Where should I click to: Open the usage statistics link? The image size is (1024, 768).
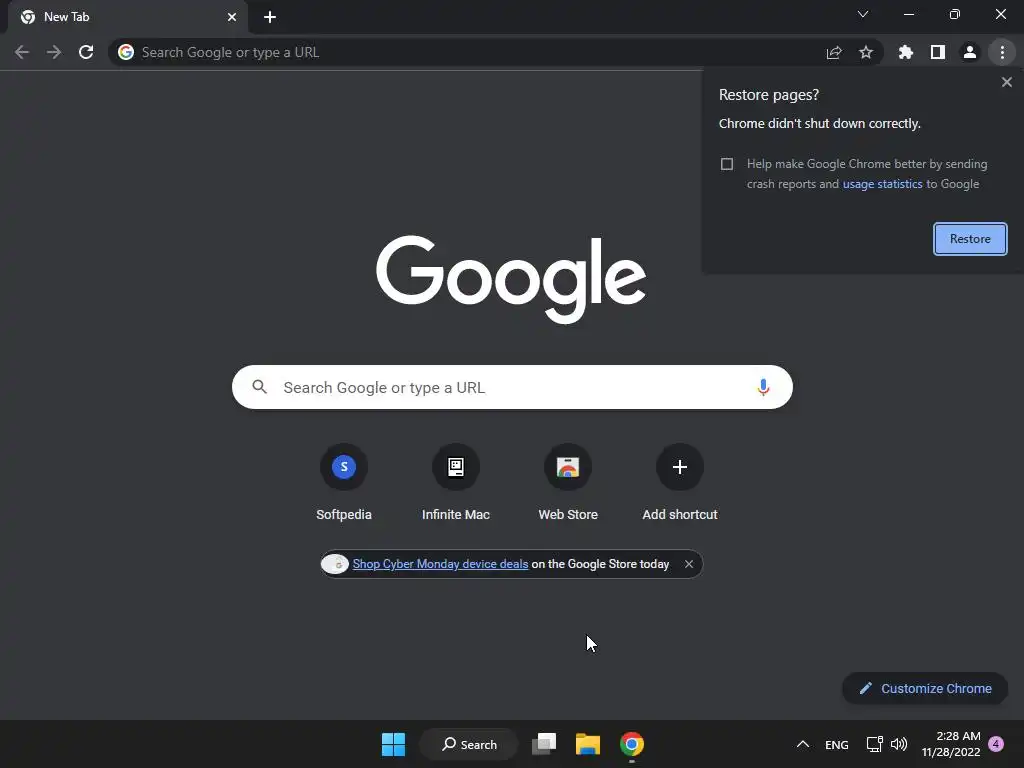tap(882, 184)
